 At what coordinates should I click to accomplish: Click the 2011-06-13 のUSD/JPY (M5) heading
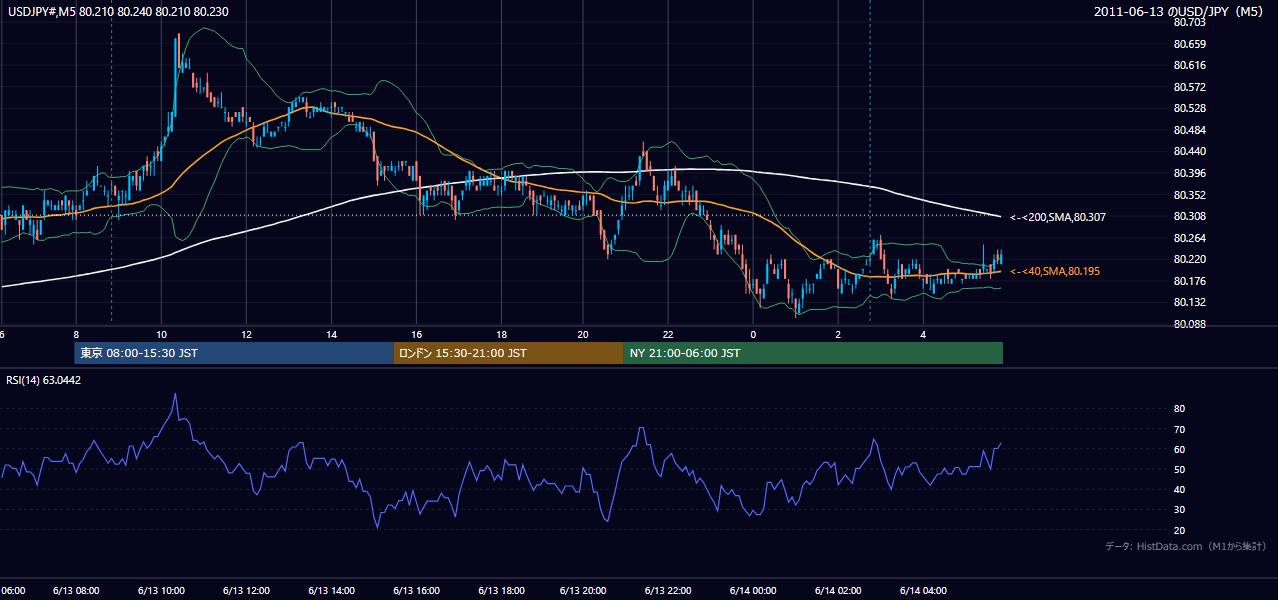1180,11
